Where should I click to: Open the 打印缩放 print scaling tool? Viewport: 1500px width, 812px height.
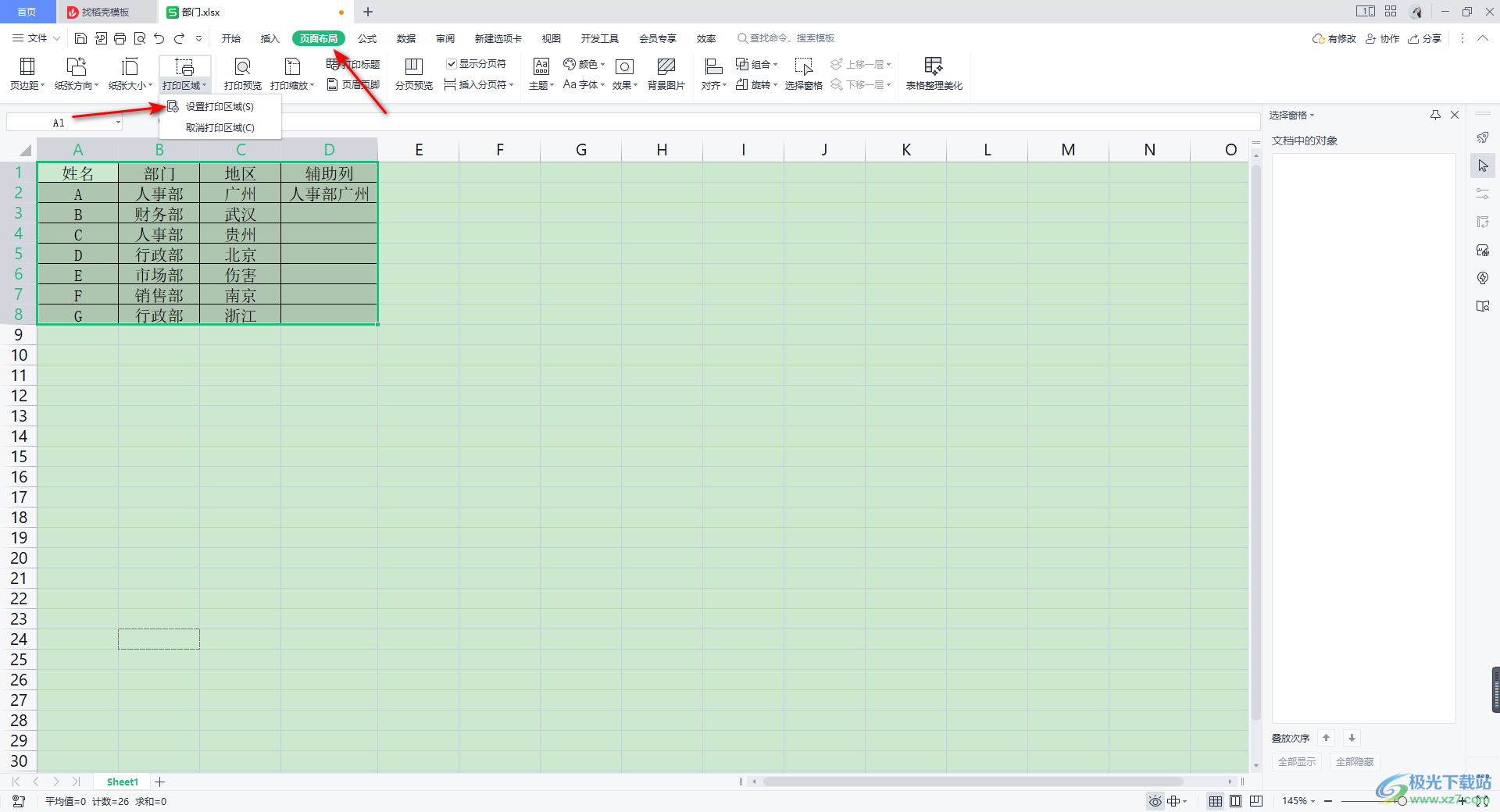click(x=292, y=74)
